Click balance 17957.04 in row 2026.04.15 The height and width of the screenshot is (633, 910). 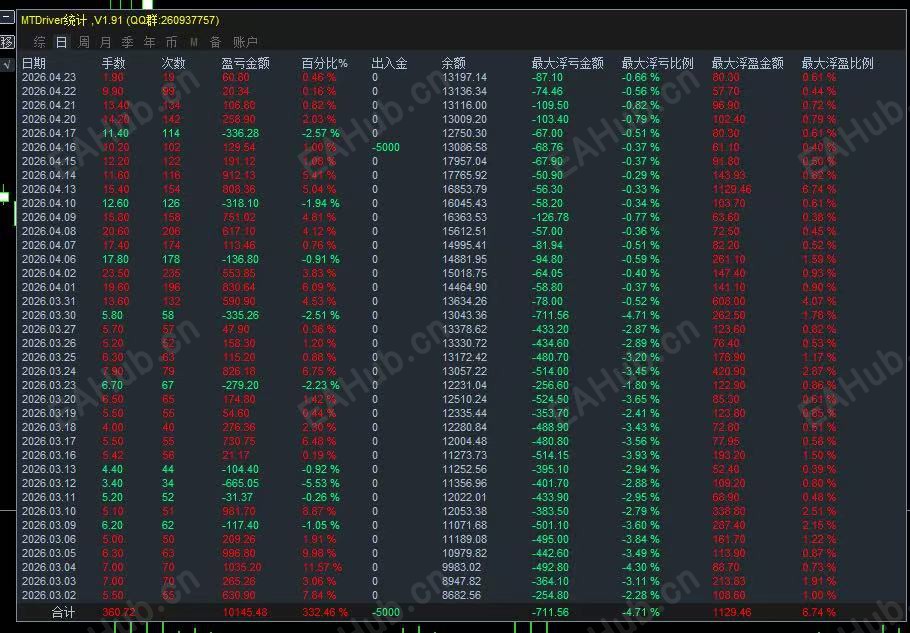coord(464,161)
